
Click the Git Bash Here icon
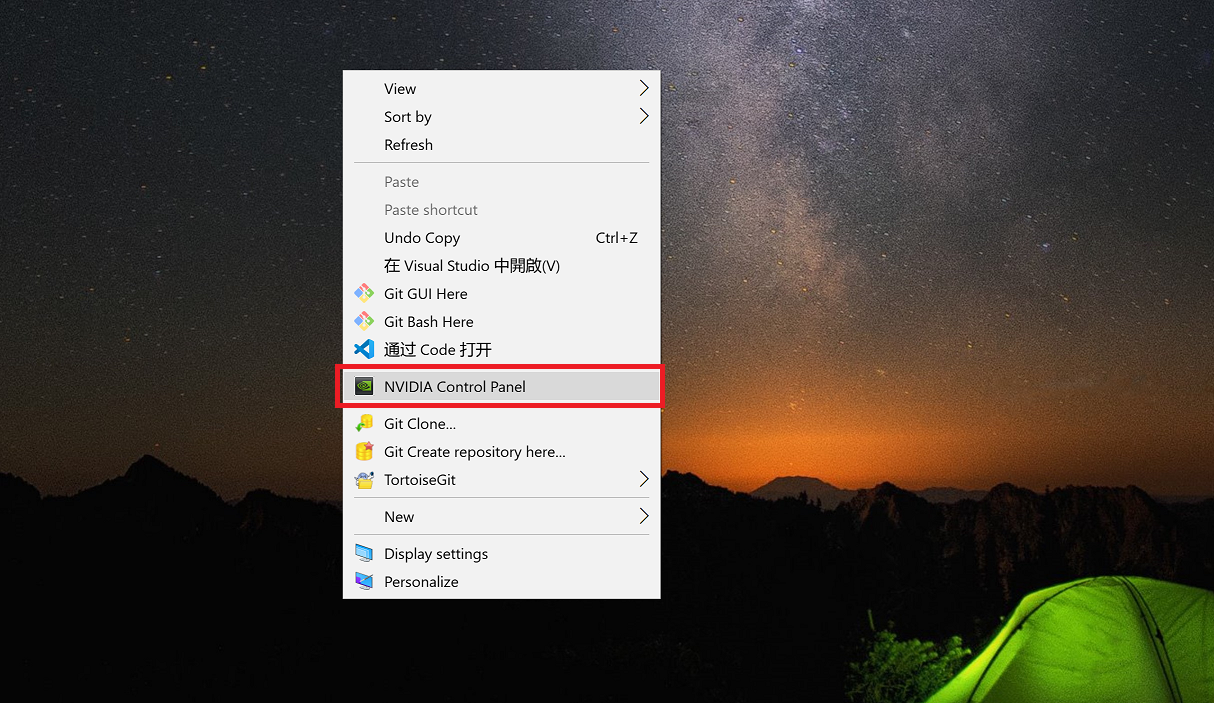coord(364,322)
